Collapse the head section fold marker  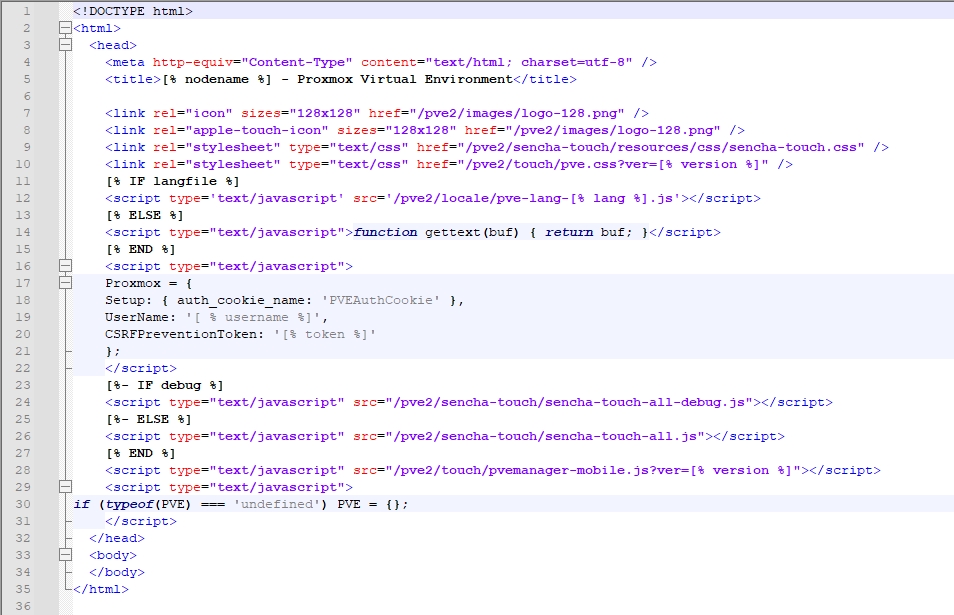[65, 45]
